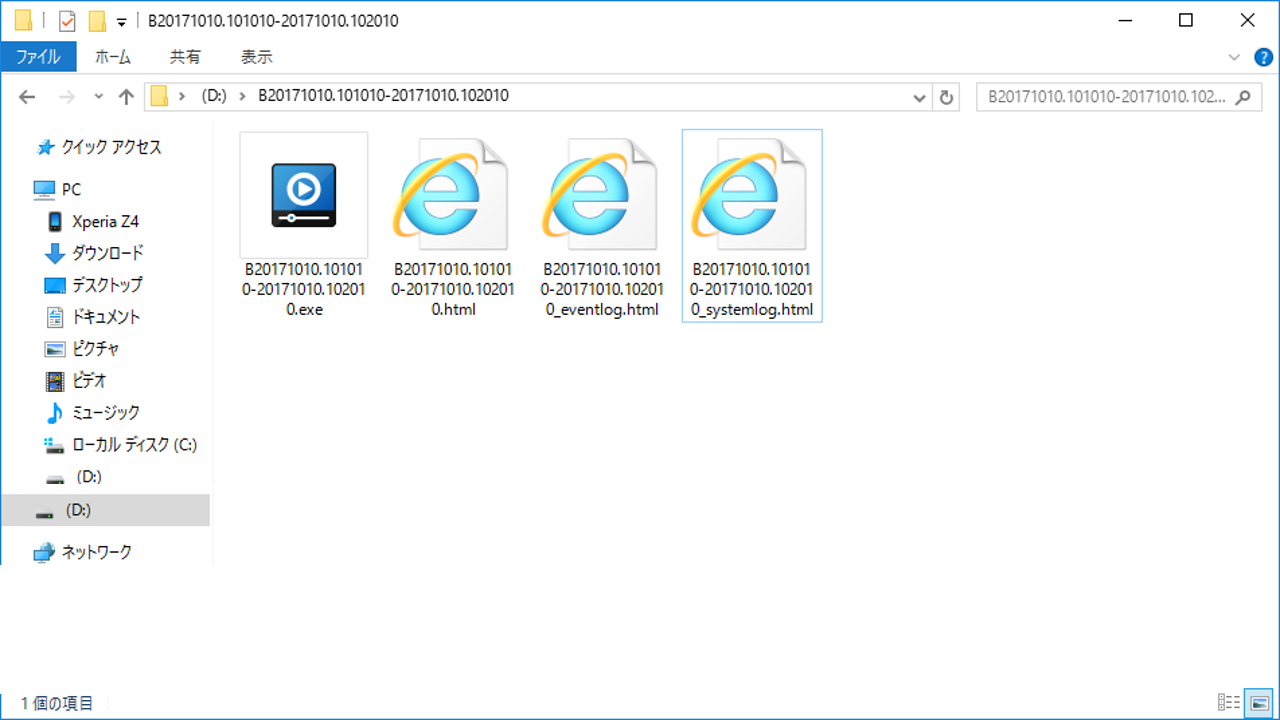The width and height of the screenshot is (1280, 720).
Task: Minimize the Explorer window
Action: [x=1124, y=20]
